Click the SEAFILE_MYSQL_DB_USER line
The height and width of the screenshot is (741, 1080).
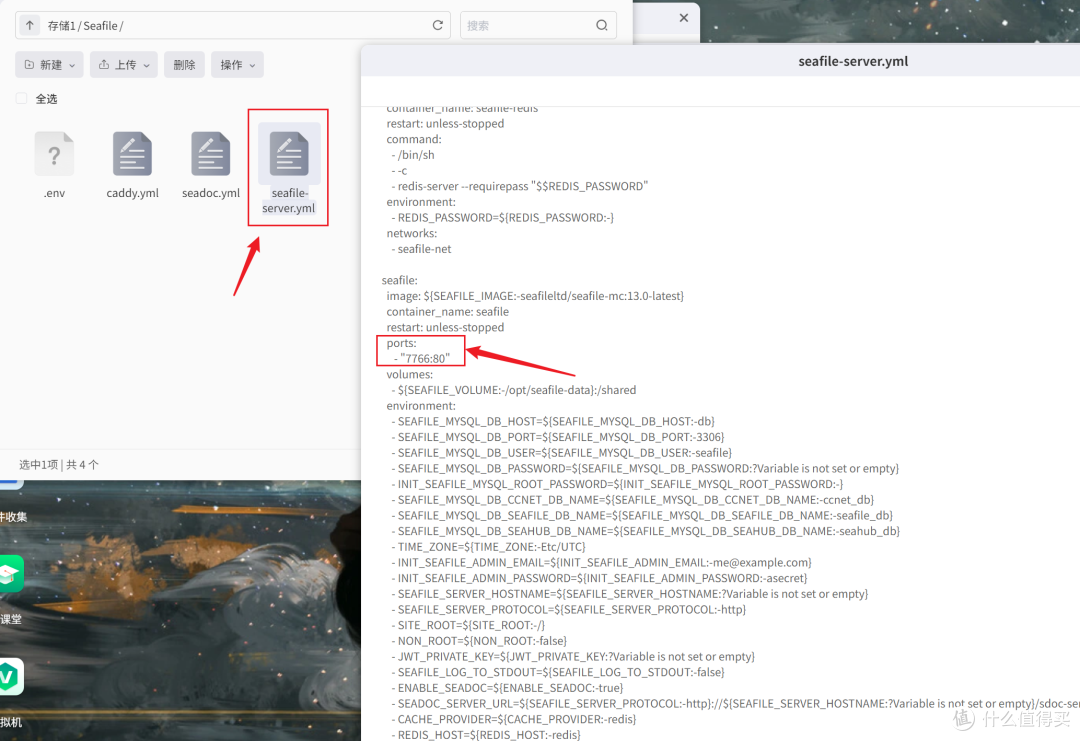(x=561, y=452)
